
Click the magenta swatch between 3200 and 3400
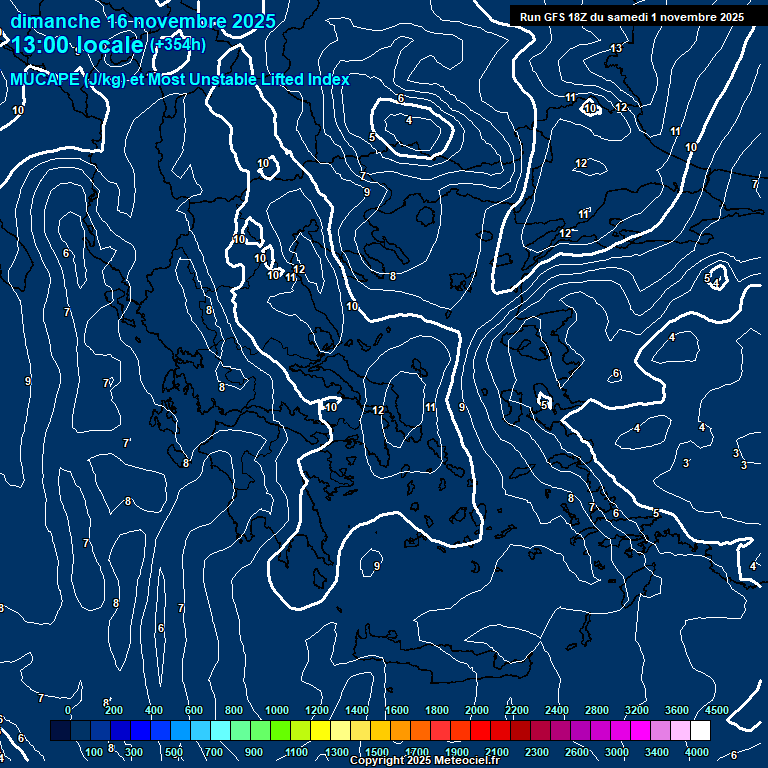coord(640,730)
